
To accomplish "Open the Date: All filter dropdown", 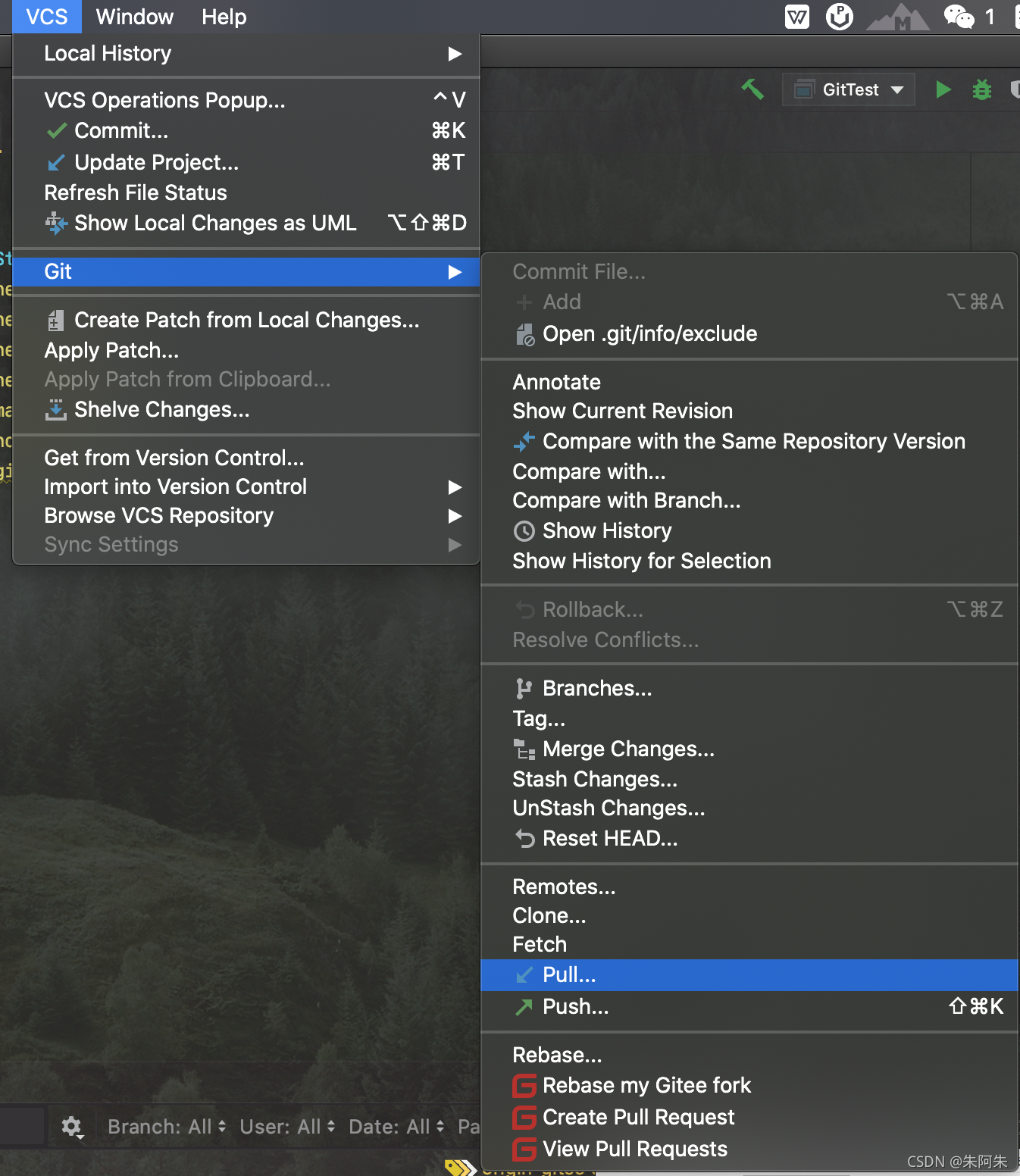I will click(396, 1127).
